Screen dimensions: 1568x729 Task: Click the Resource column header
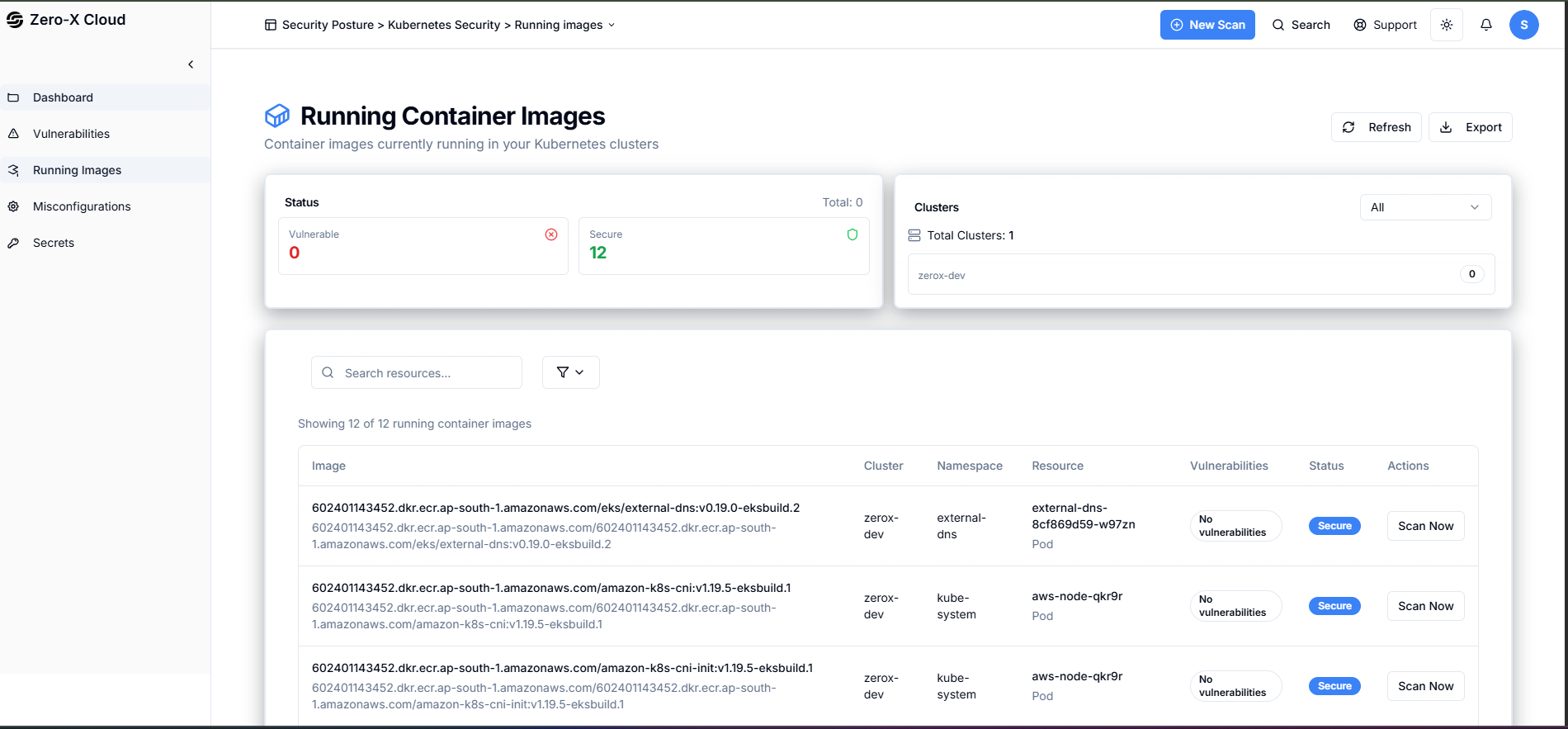tap(1058, 466)
